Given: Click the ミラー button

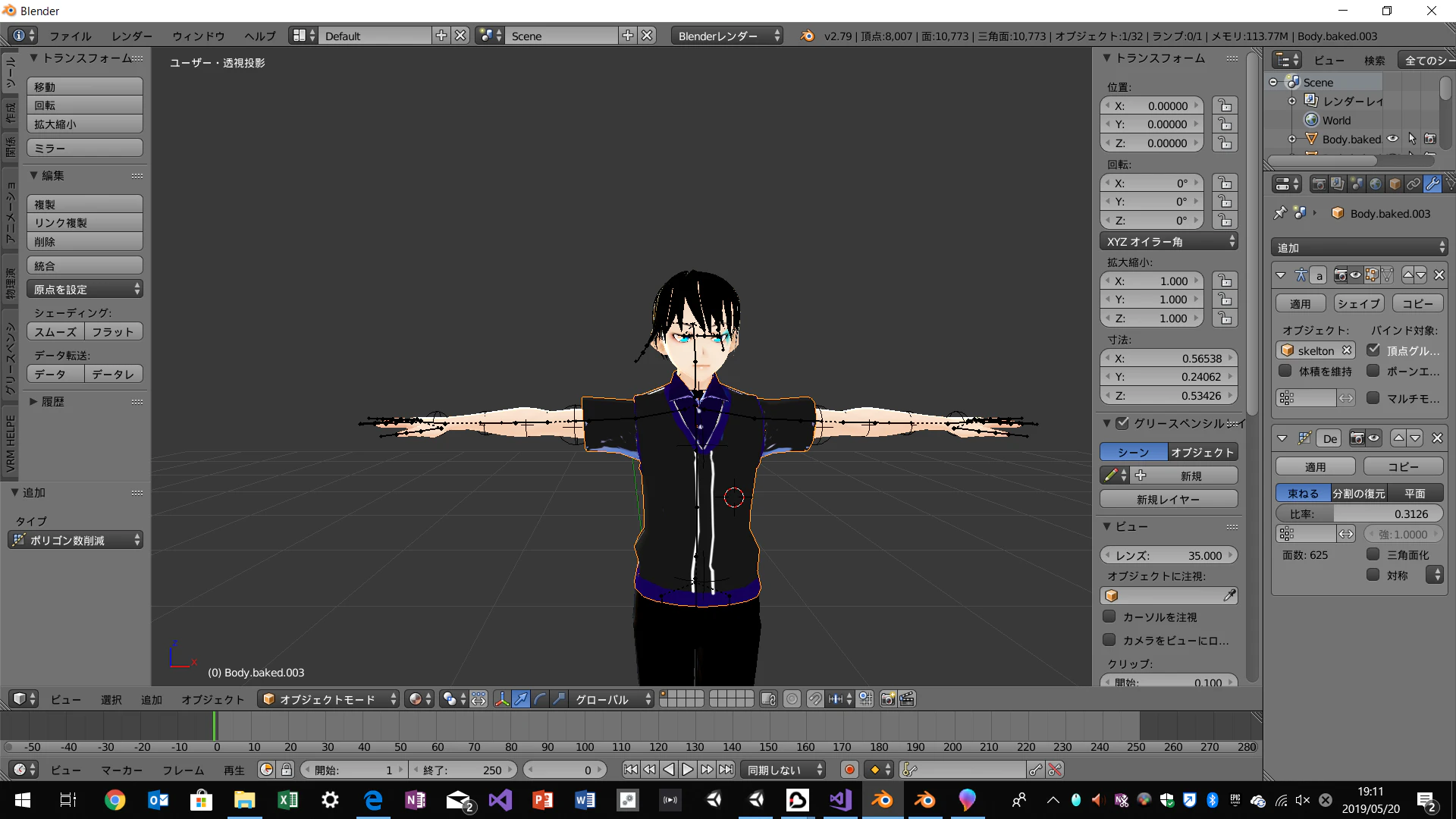Looking at the screenshot, I should pos(85,148).
